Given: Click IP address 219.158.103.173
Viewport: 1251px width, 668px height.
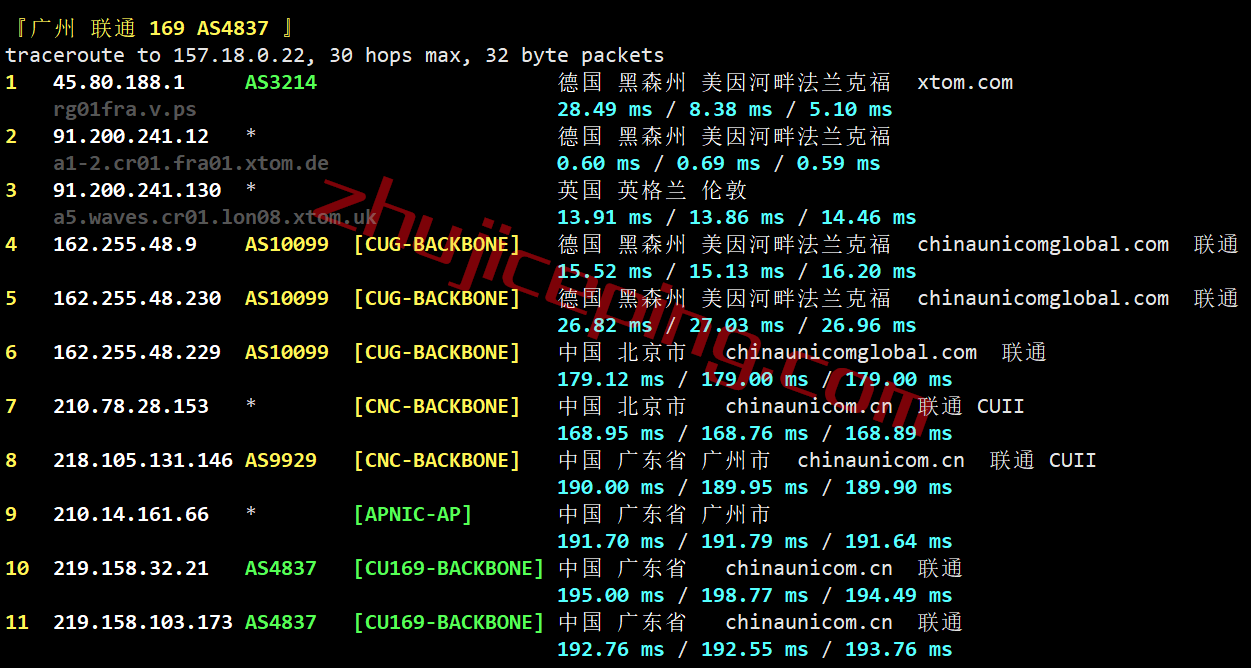Looking at the screenshot, I should 143,622.
